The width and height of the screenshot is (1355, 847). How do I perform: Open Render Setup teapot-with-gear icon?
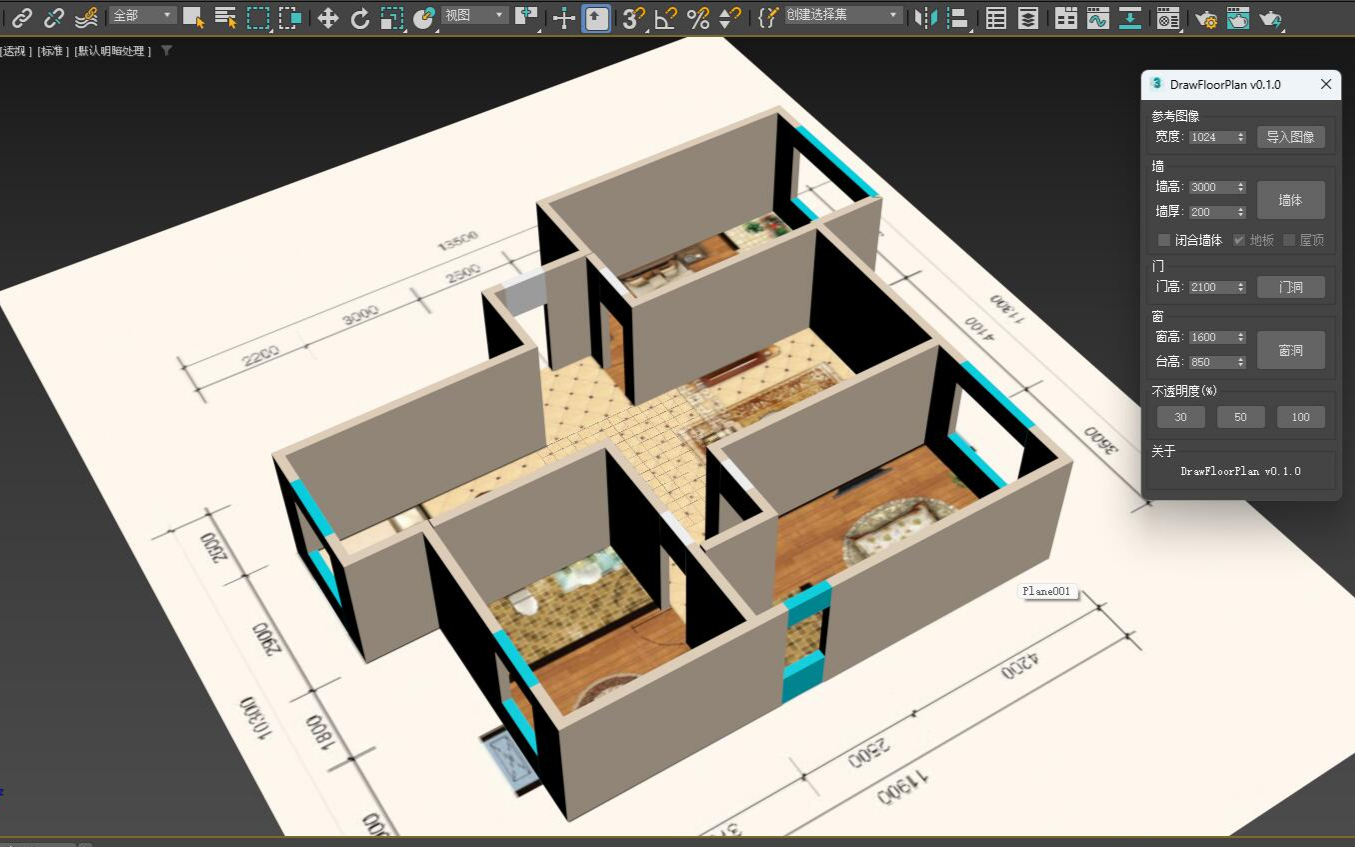pyautogui.click(x=1206, y=17)
